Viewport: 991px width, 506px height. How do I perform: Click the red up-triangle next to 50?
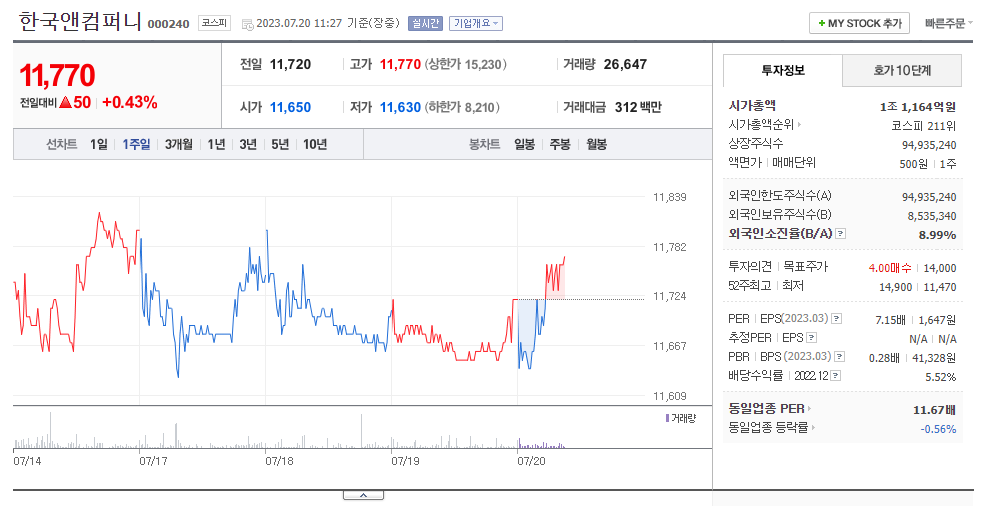66,102
